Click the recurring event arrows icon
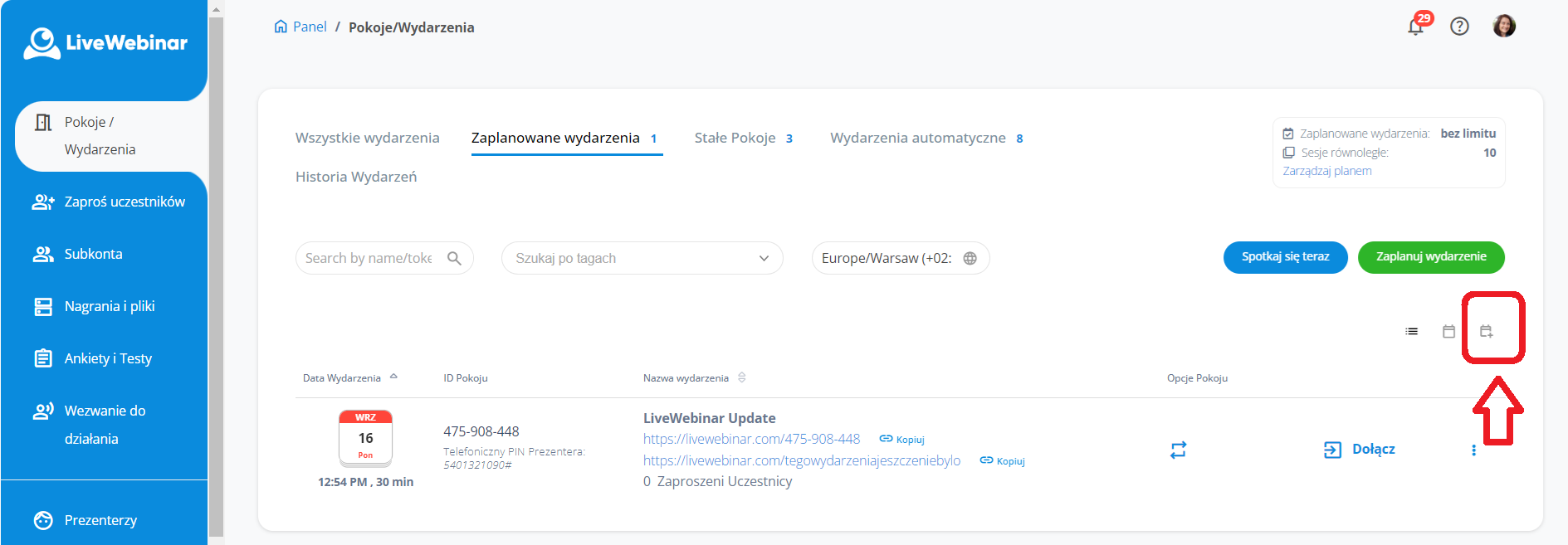The height and width of the screenshot is (545, 1568). click(1178, 450)
